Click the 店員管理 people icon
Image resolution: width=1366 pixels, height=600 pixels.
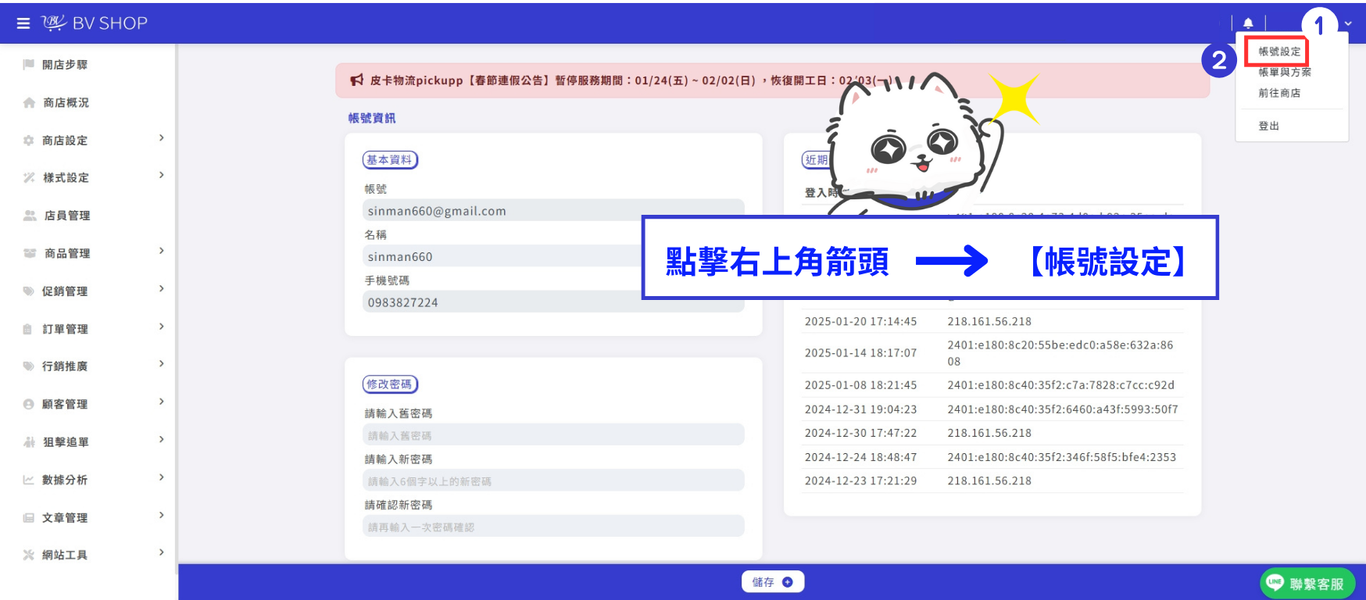point(30,216)
